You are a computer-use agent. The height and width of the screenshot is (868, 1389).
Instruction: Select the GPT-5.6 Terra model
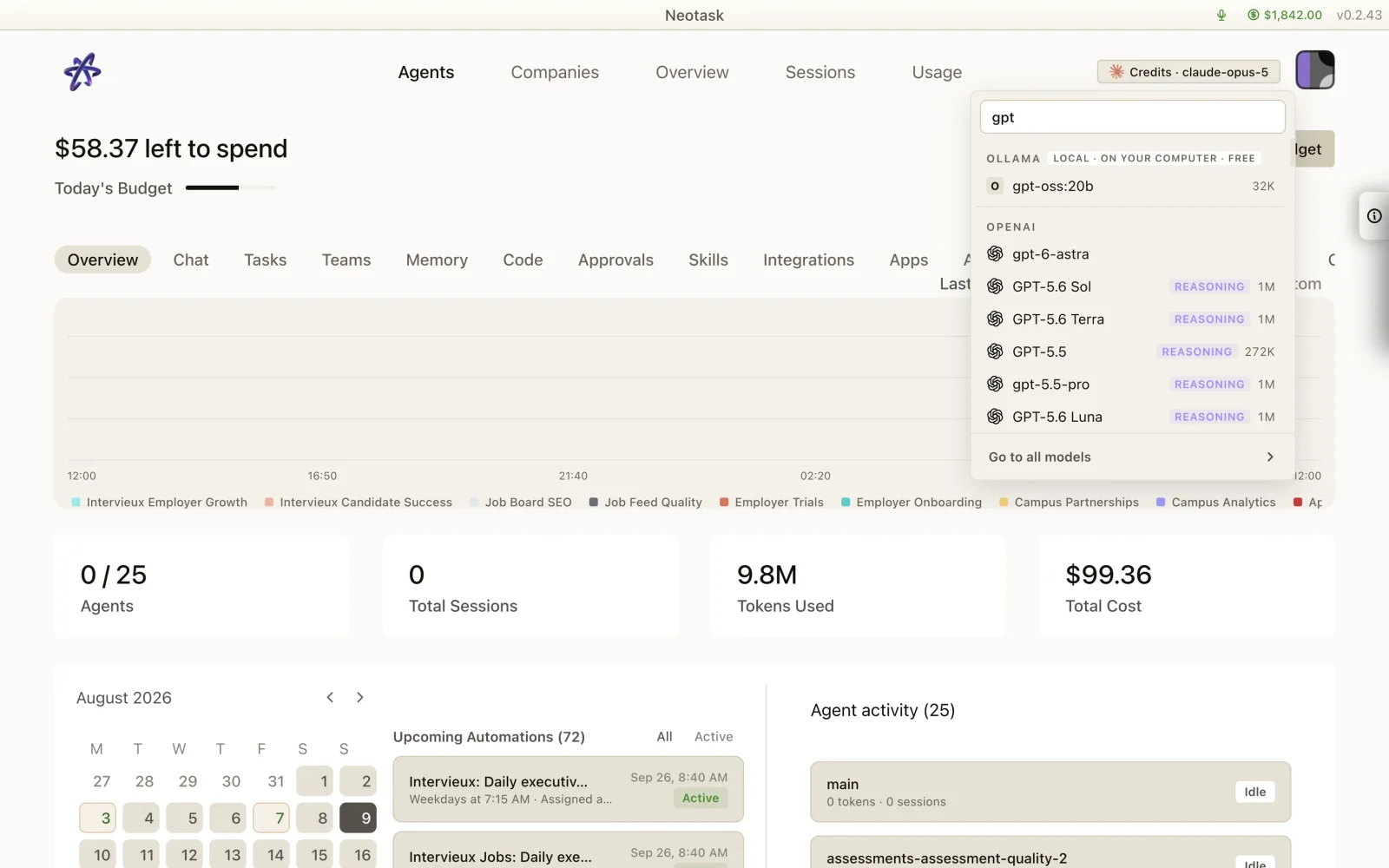point(1132,319)
